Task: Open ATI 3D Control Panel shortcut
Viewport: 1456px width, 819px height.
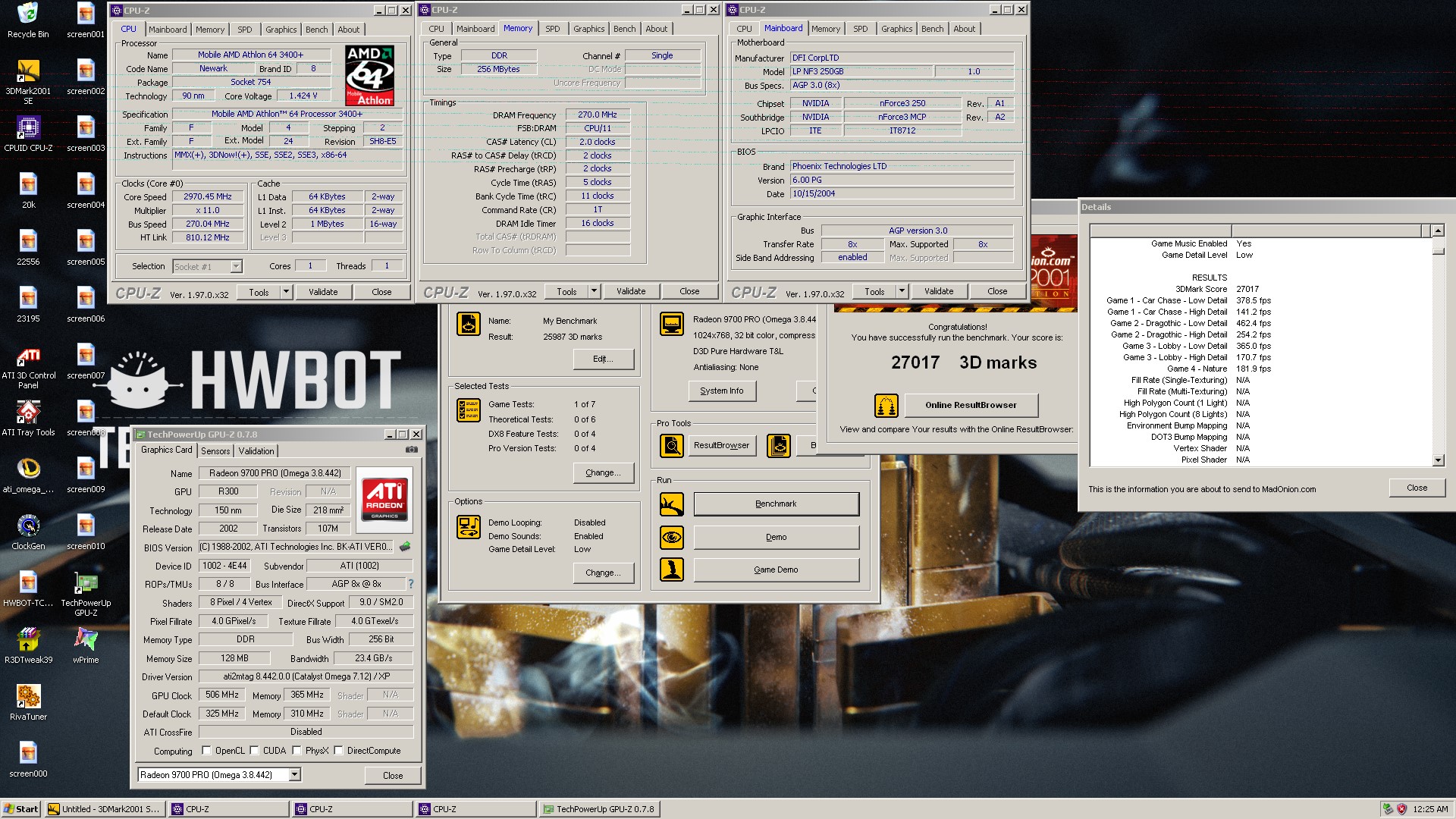Action: click(28, 366)
